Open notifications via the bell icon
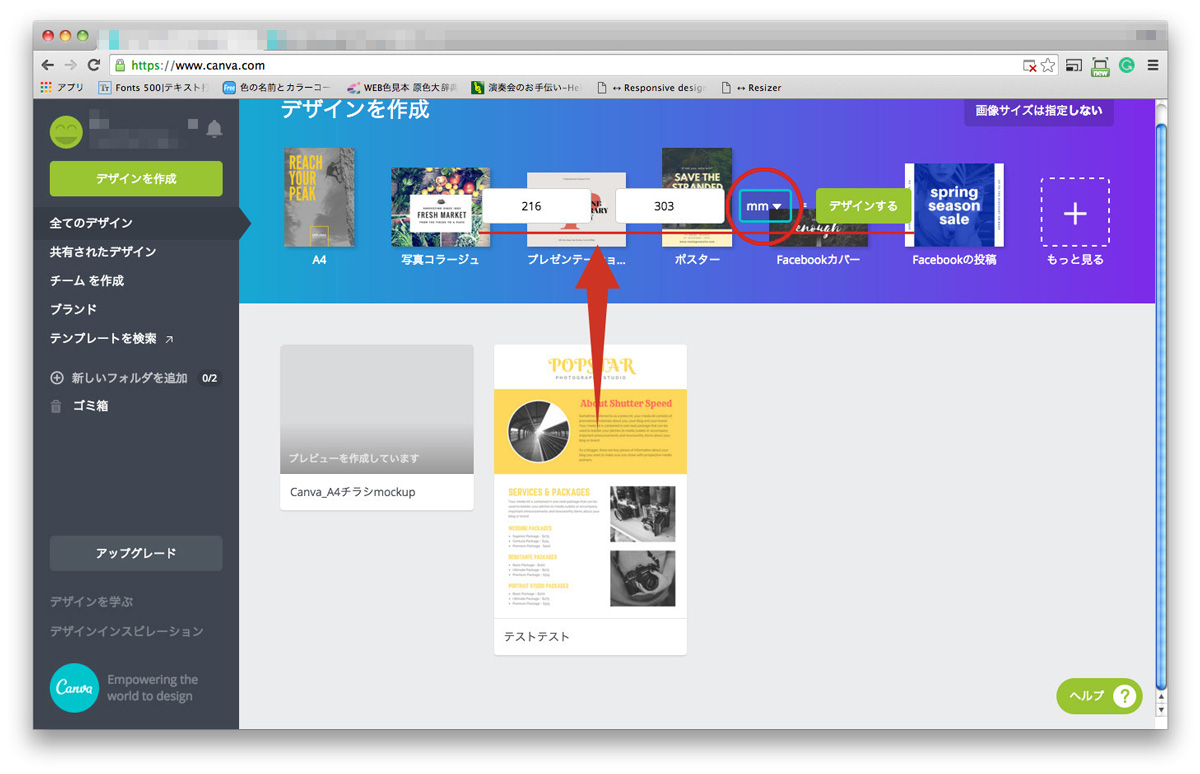This screenshot has width=1200, height=774. pos(214,129)
